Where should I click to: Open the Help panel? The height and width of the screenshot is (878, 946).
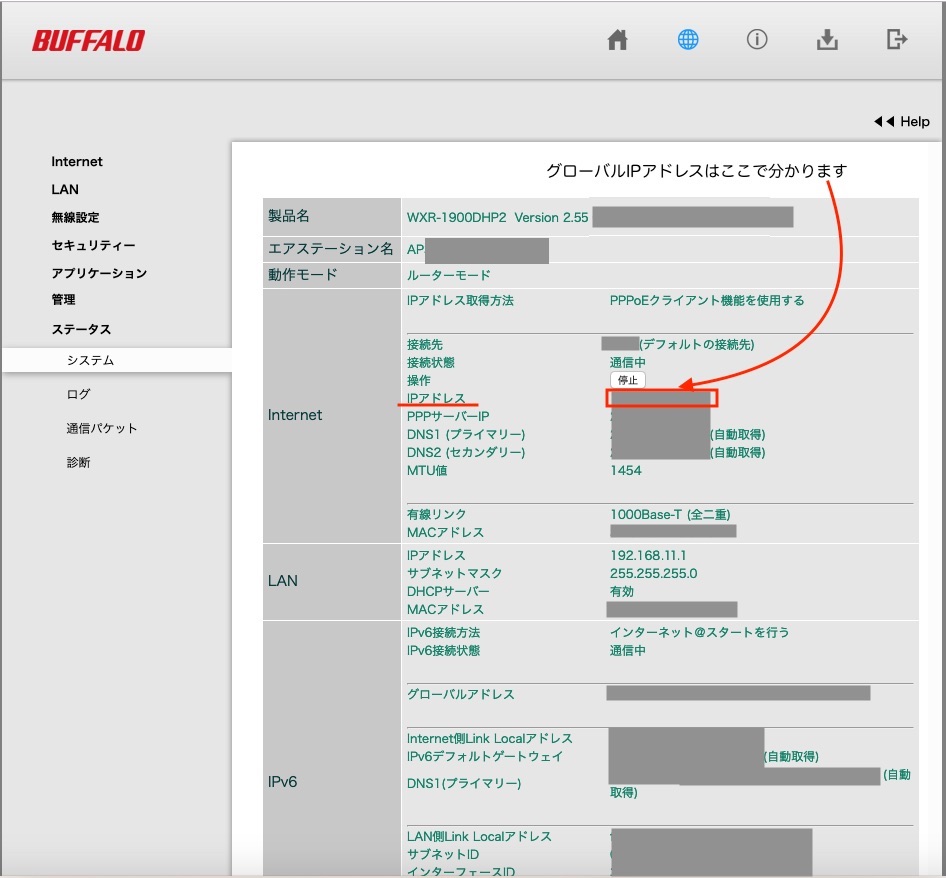point(902,121)
